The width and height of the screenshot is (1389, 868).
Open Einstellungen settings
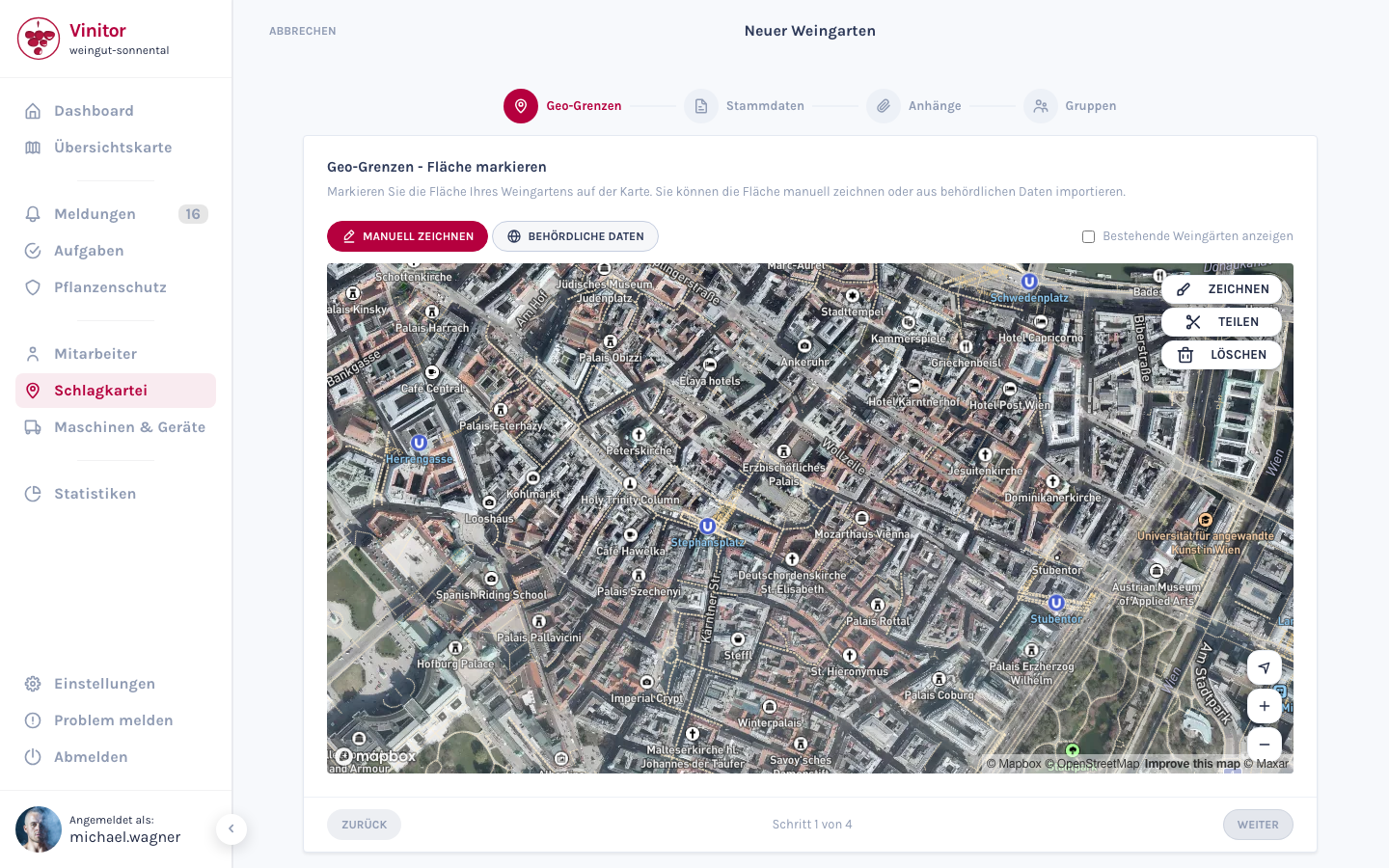116,684
